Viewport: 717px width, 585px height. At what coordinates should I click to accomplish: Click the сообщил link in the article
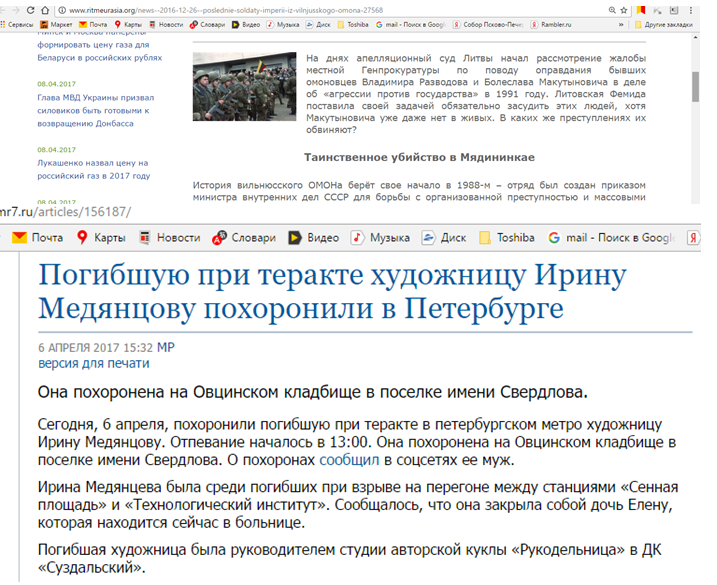click(x=349, y=461)
